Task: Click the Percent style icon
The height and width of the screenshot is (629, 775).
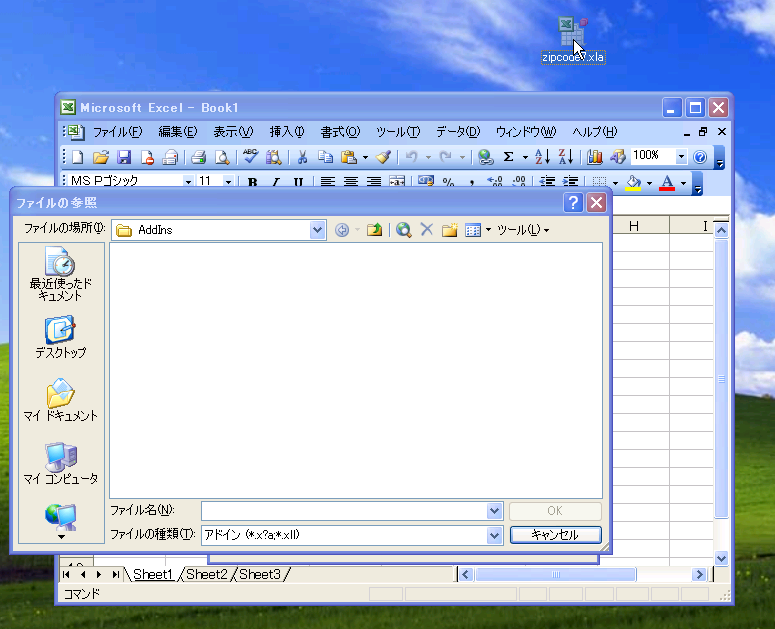Action: (x=448, y=182)
